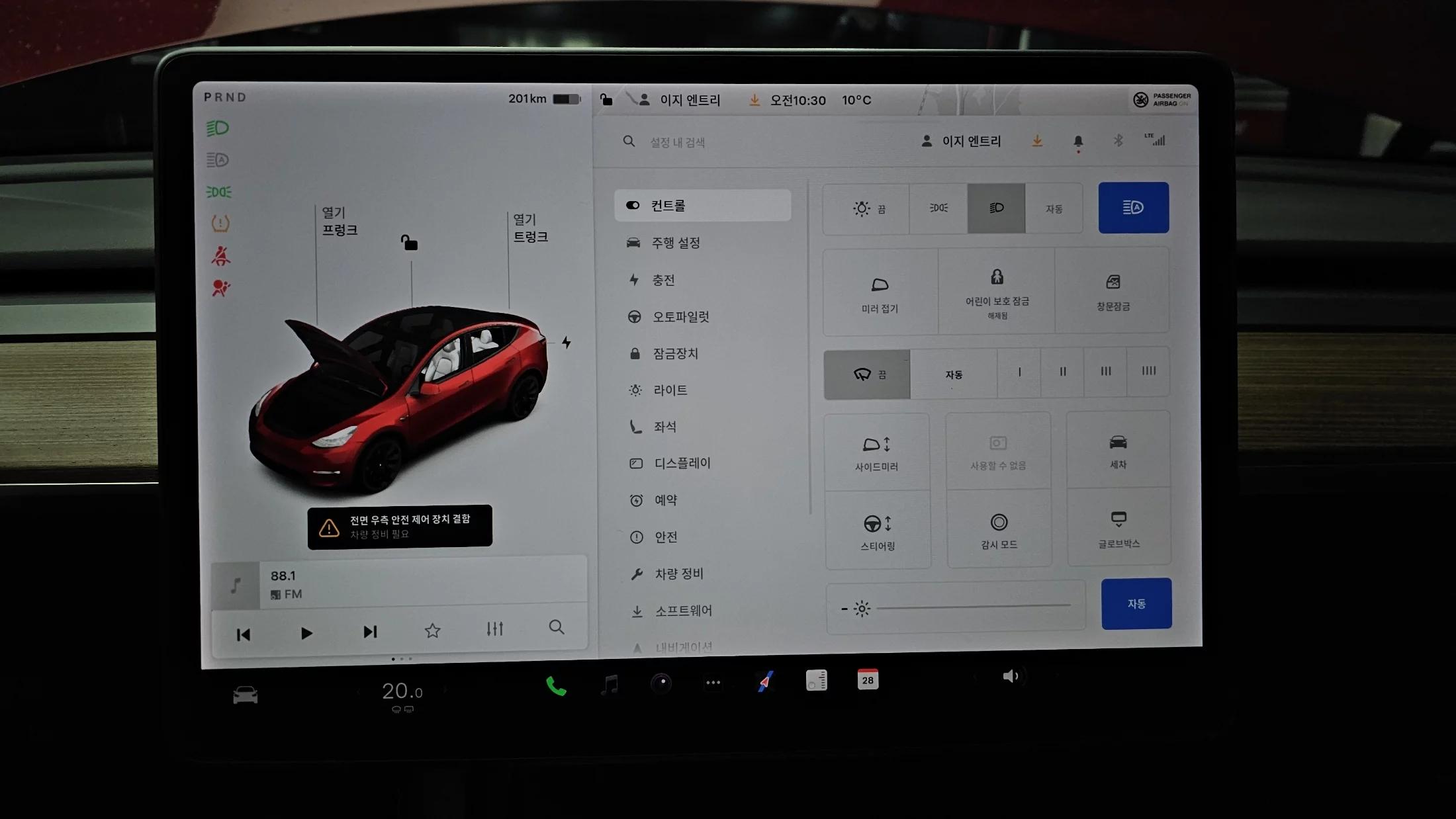Enable auto display brightness 자동

point(1136,603)
